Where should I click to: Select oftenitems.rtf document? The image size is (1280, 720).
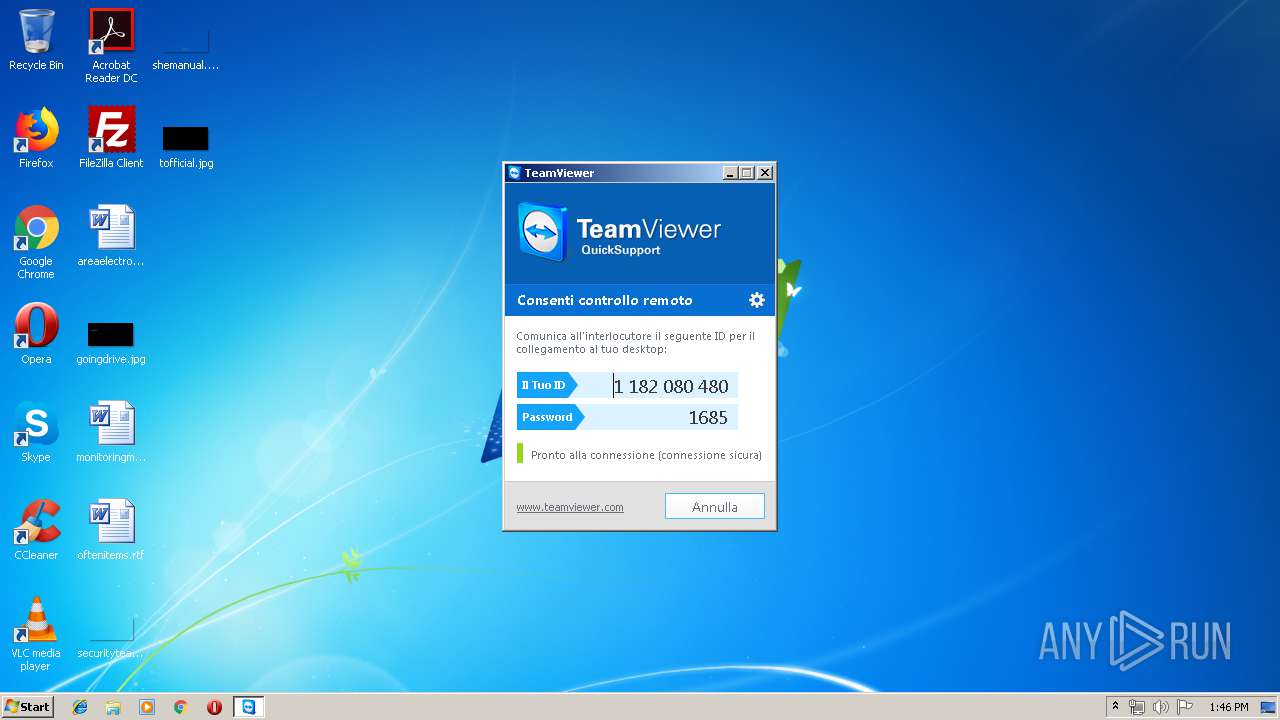[111, 530]
